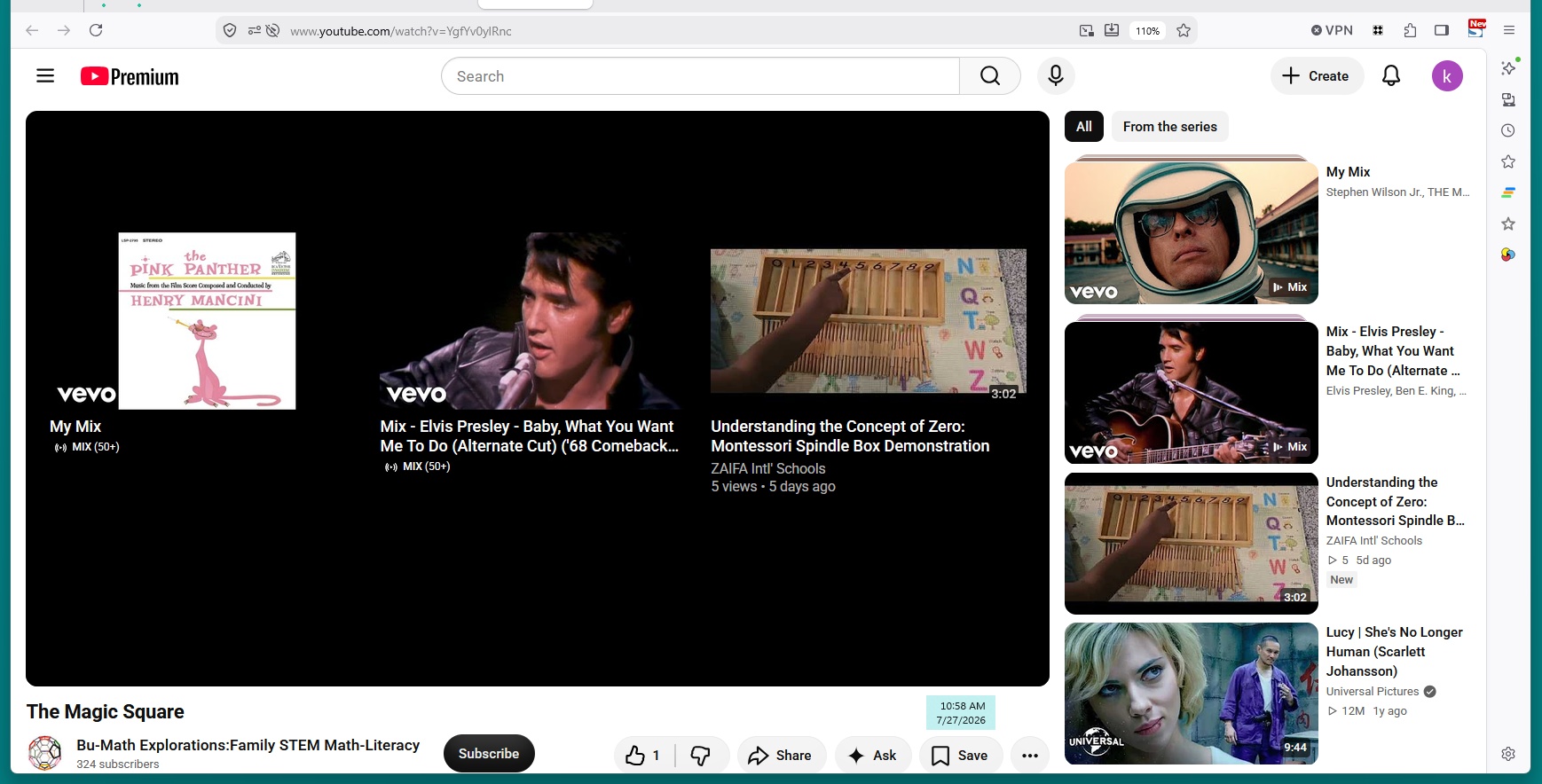Open site permissions settings icon

click(255, 31)
